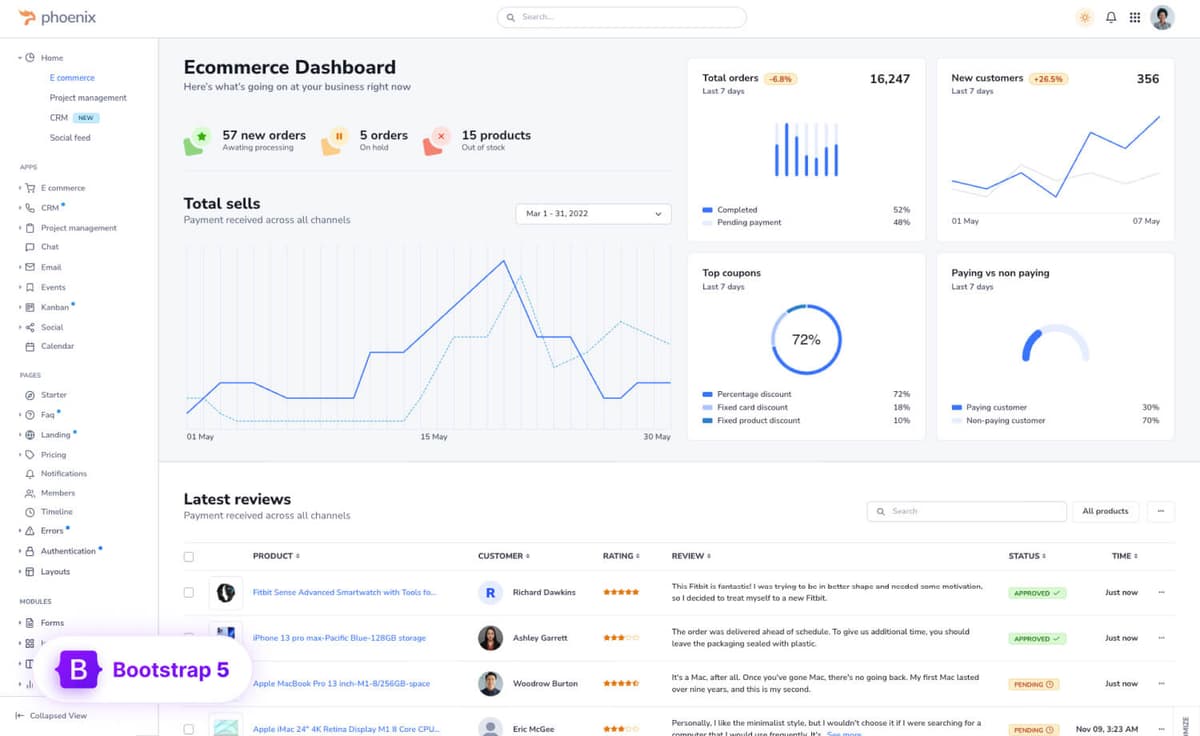This screenshot has width=1200, height=736.
Task: Open Social feed in the Home submenu
Action: pos(70,137)
